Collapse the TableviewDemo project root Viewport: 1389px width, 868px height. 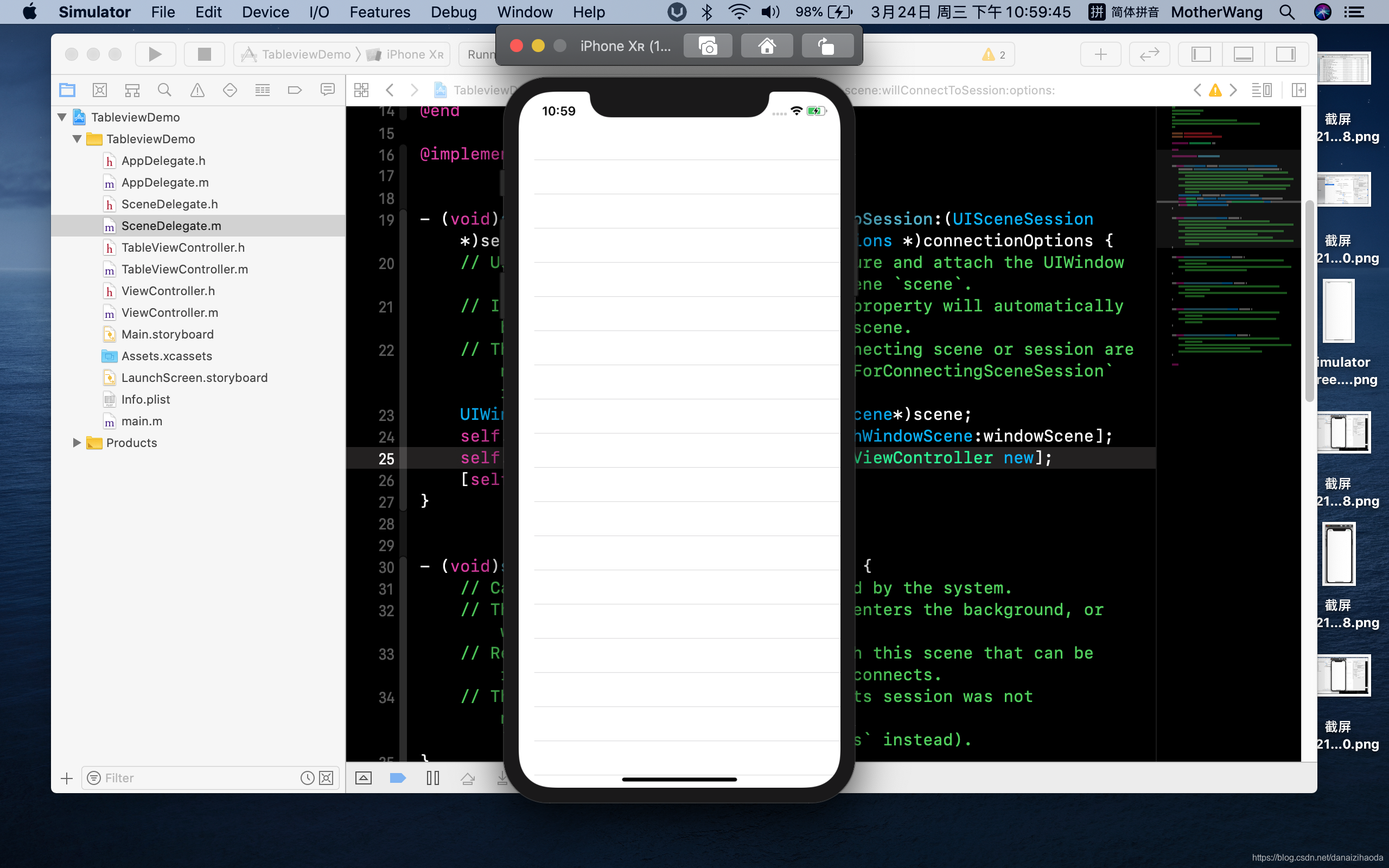pyautogui.click(x=62, y=117)
